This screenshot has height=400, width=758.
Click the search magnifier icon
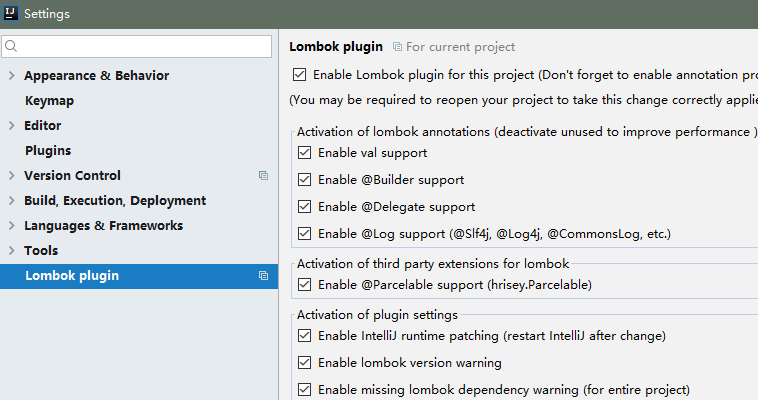[x=11, y=47]
